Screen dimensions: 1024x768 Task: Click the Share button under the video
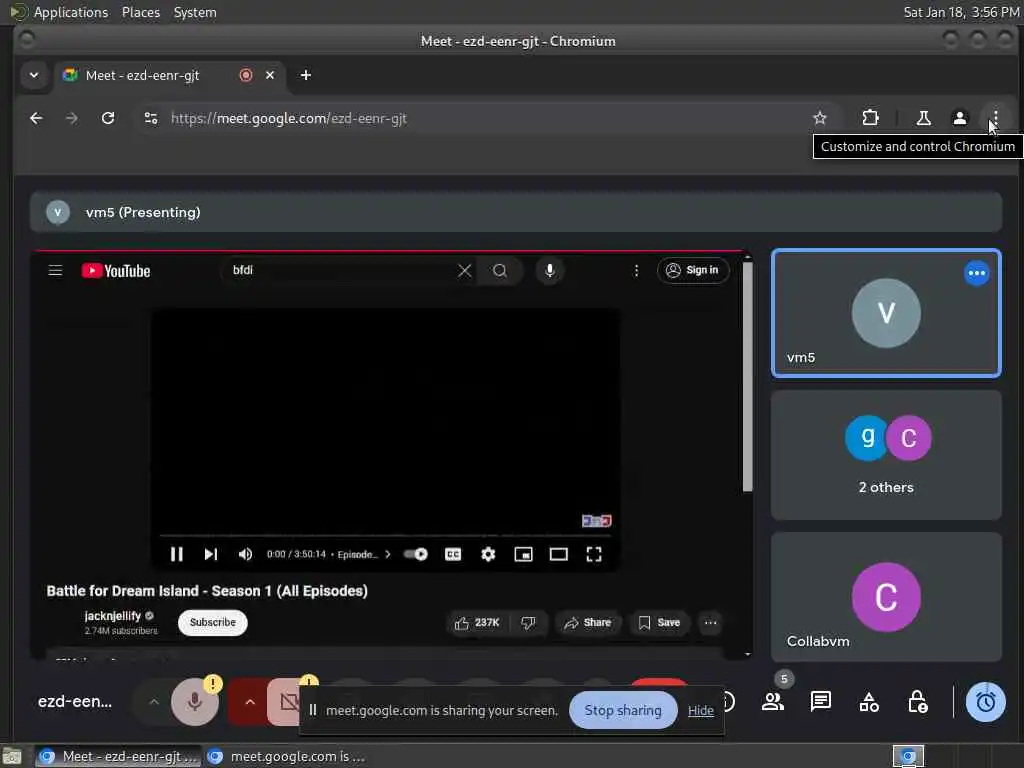588,623
